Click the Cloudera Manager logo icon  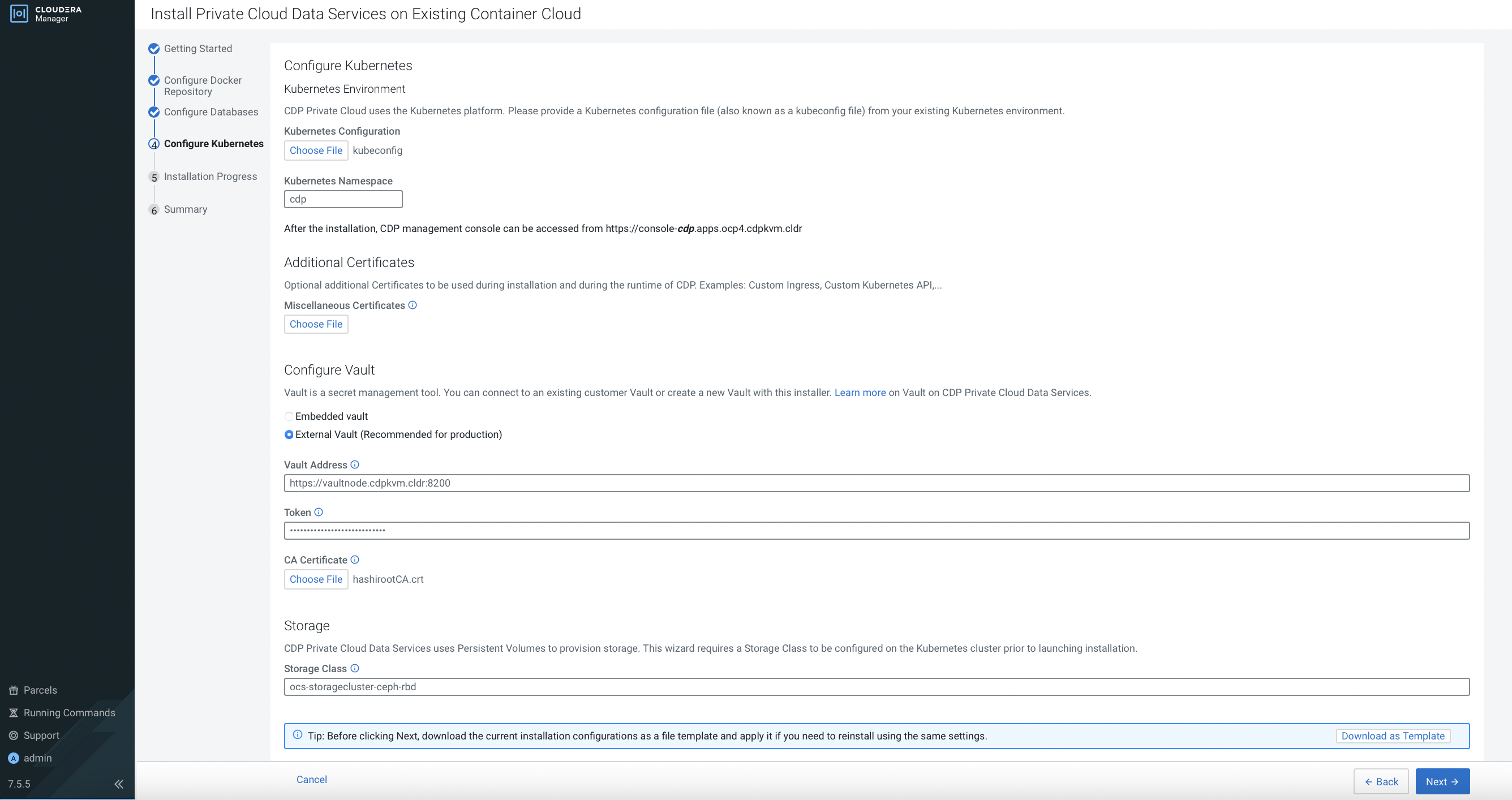point(19,14)
